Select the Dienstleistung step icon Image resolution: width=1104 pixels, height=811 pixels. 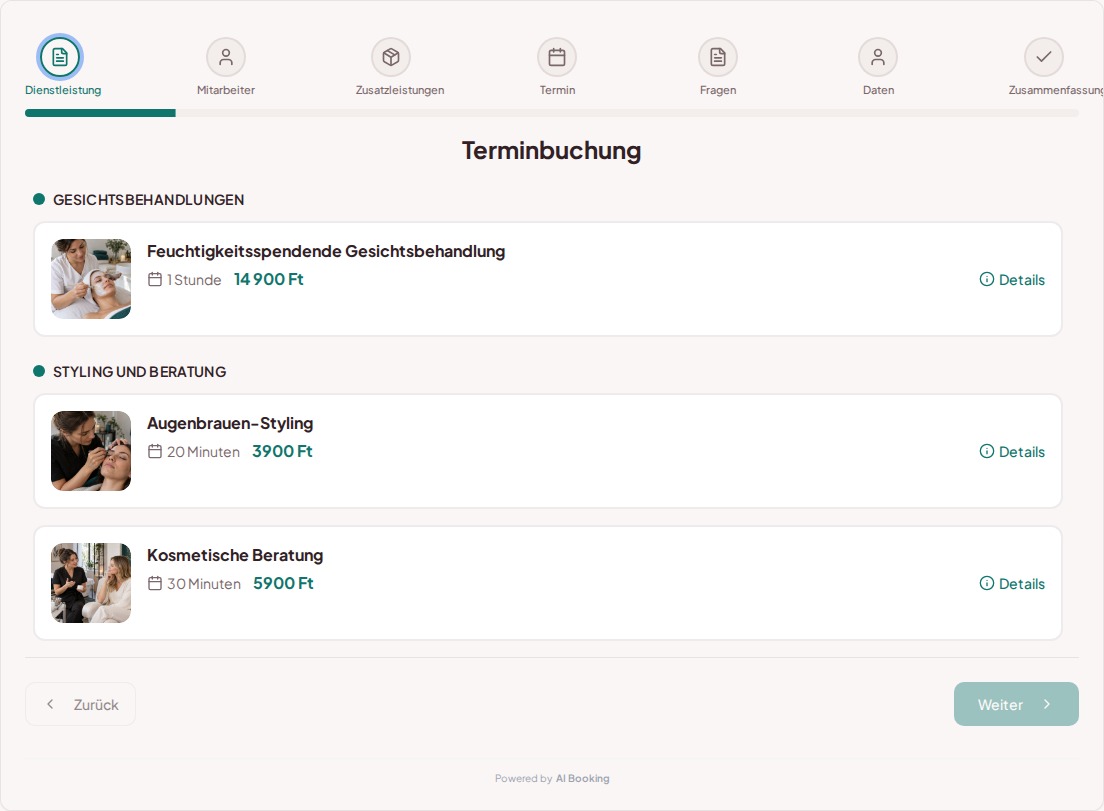point(60,57)
